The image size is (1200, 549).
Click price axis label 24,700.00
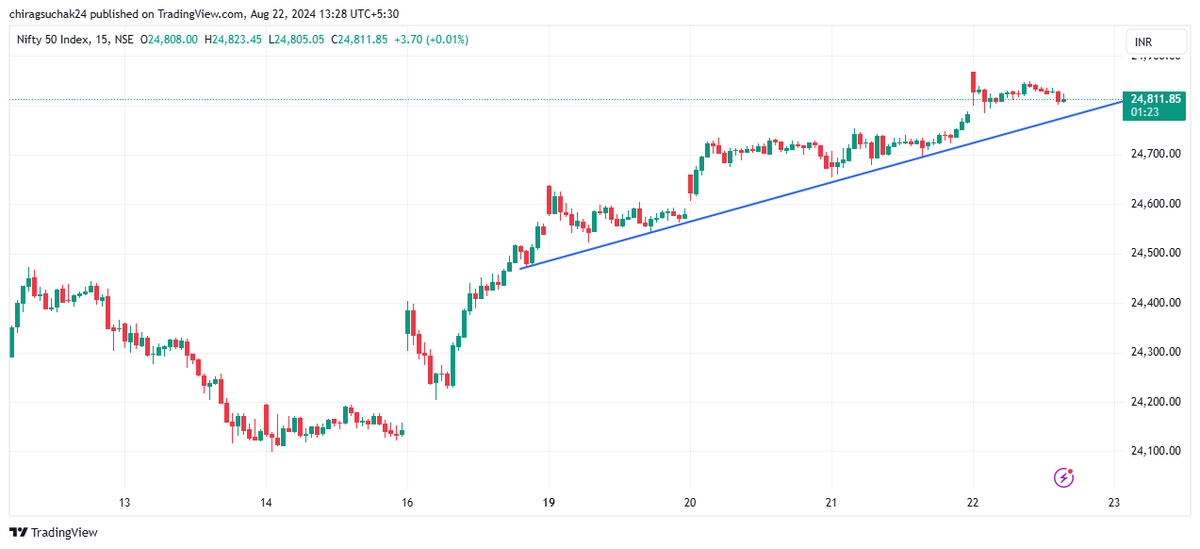coord(1155,154)
